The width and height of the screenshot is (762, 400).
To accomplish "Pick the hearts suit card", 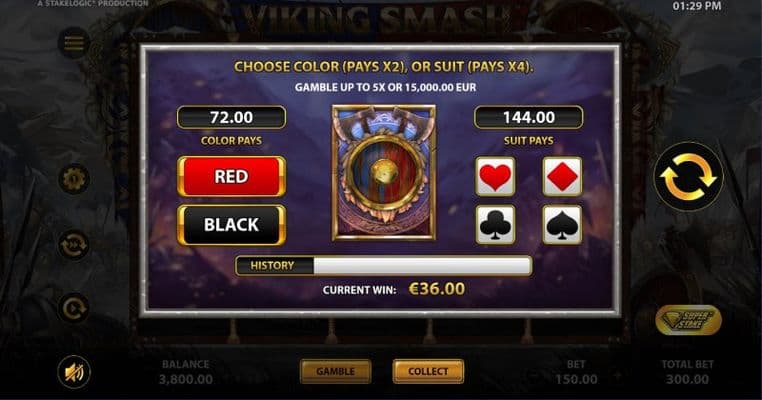I will point(495,176).
